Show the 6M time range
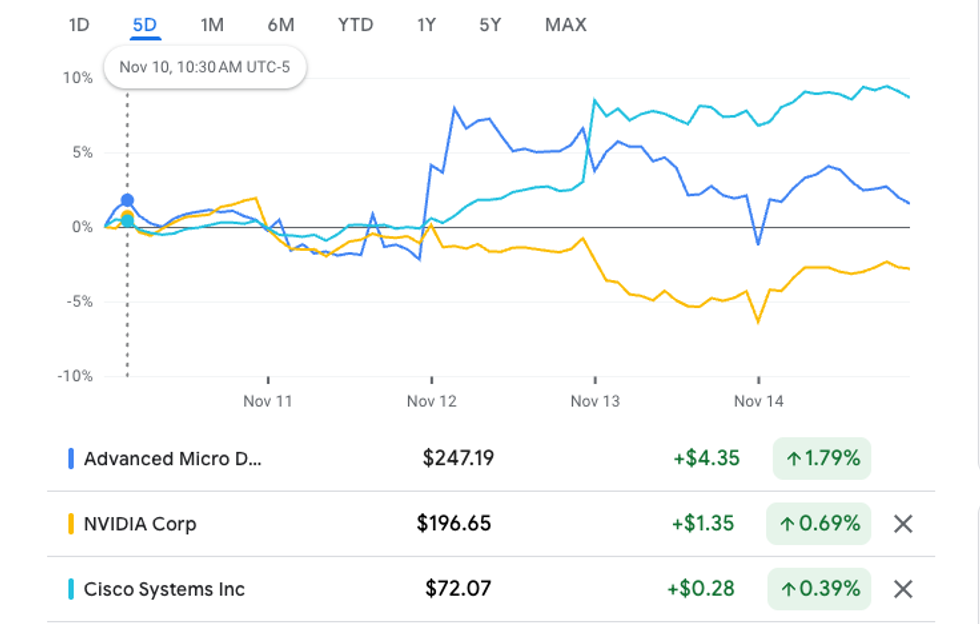 [281, 25]
